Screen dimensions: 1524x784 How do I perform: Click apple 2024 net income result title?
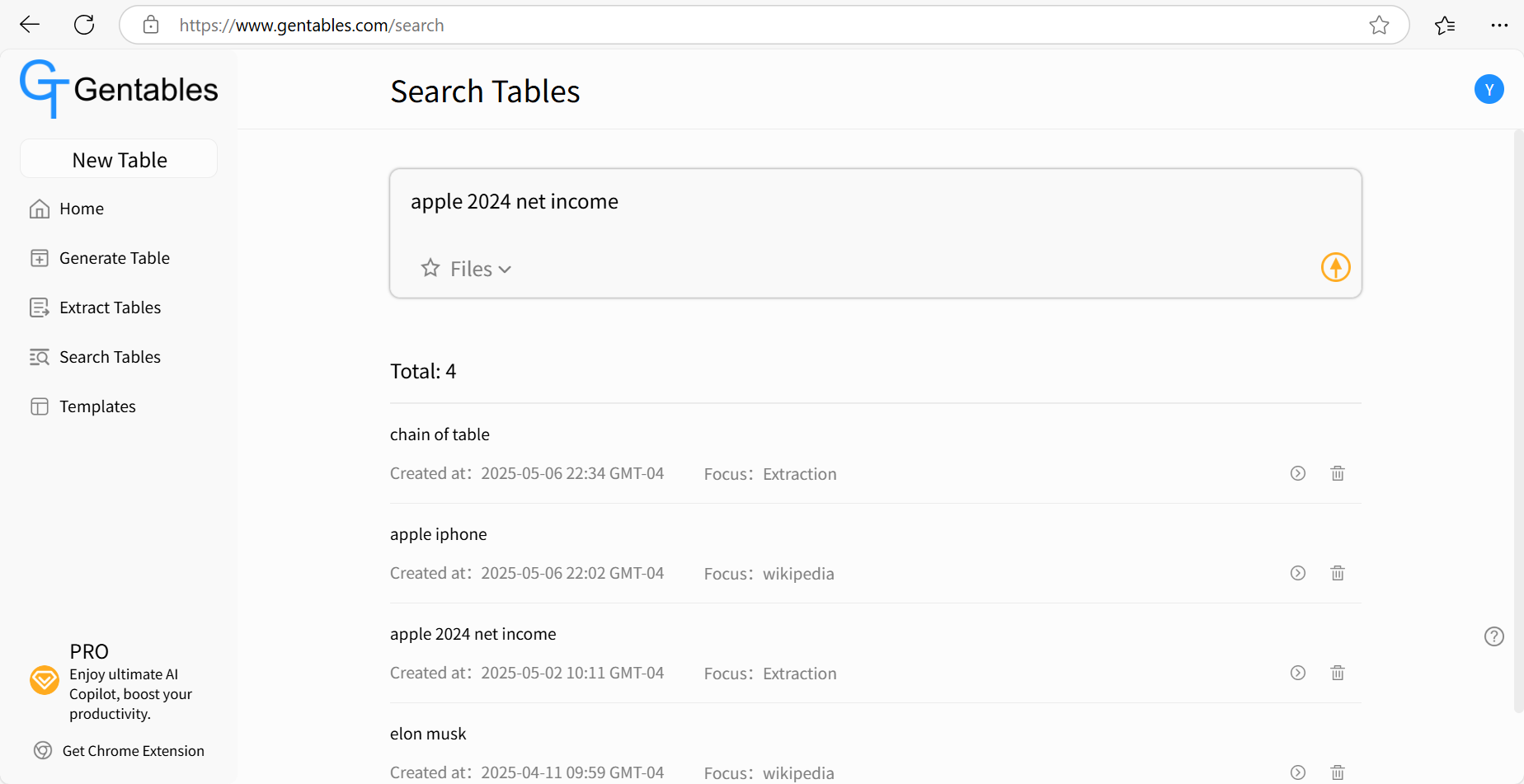[x=473, y=634]
